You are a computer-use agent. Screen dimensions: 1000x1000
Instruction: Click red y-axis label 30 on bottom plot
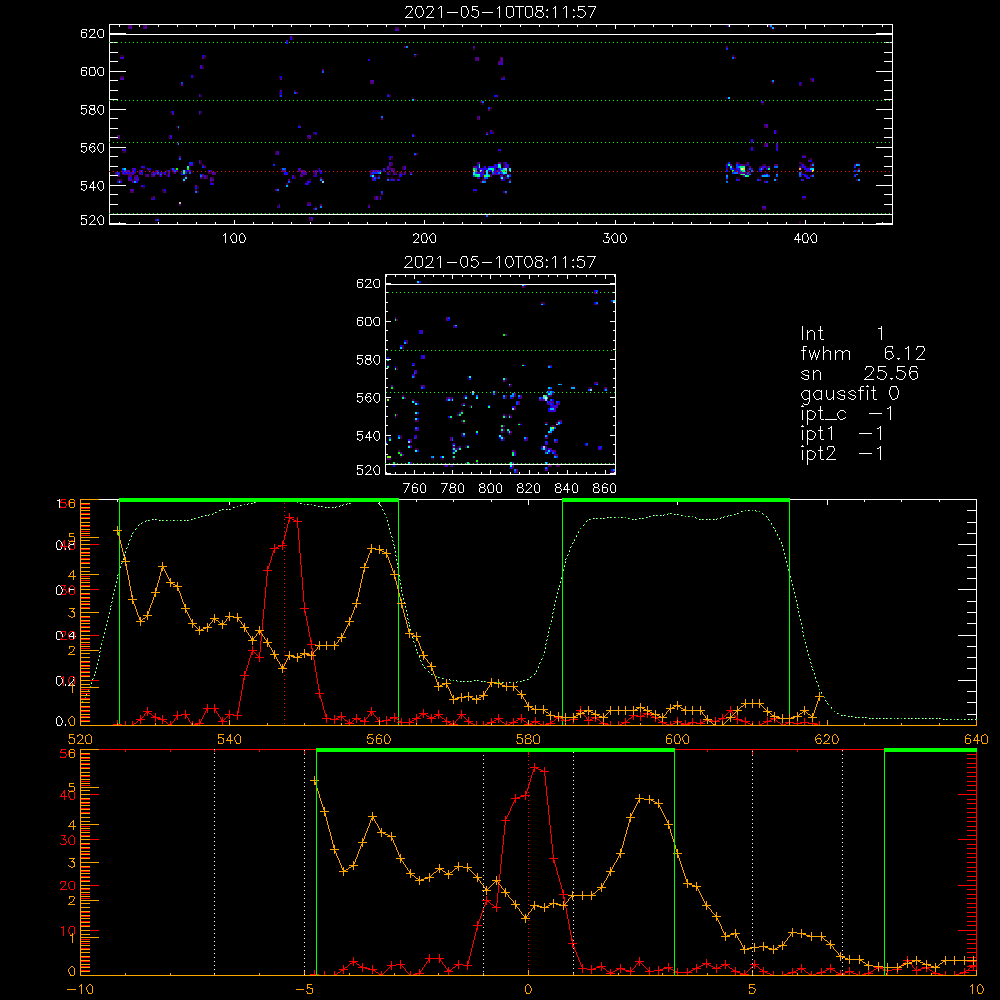[x=68, y=841]
